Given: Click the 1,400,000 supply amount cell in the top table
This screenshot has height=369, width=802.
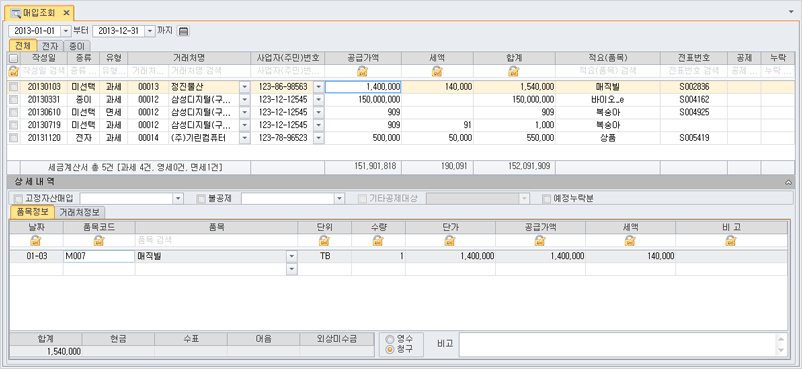Looking at the screenshot, I should coord(363,87).
